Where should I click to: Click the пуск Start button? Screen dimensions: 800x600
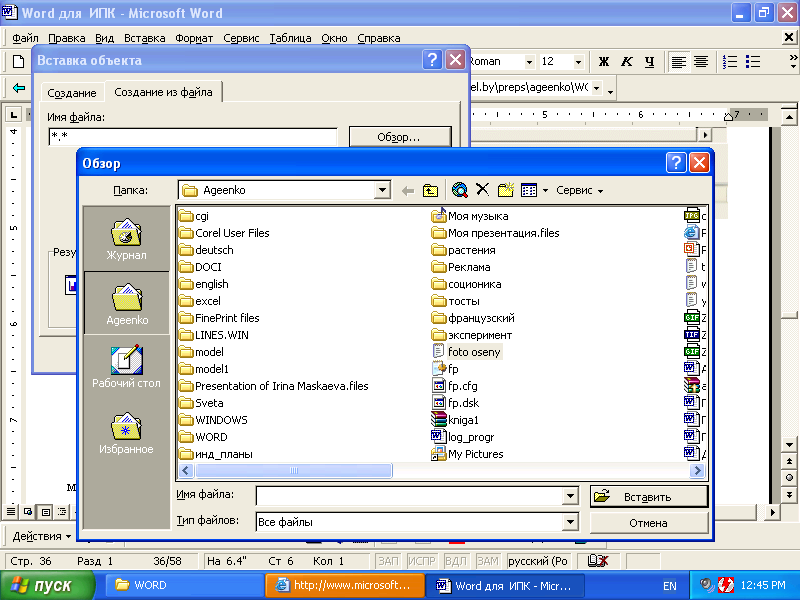pos(47,586)
